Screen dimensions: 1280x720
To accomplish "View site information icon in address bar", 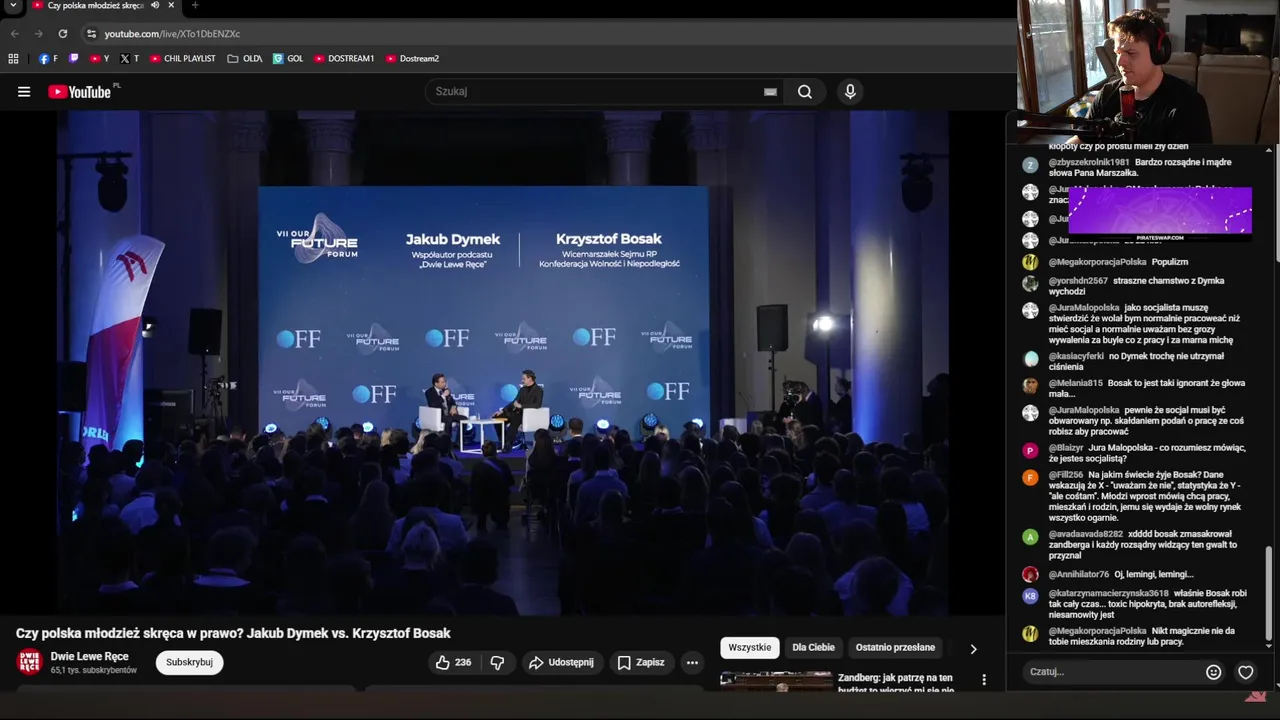I will tap(91, 33).
